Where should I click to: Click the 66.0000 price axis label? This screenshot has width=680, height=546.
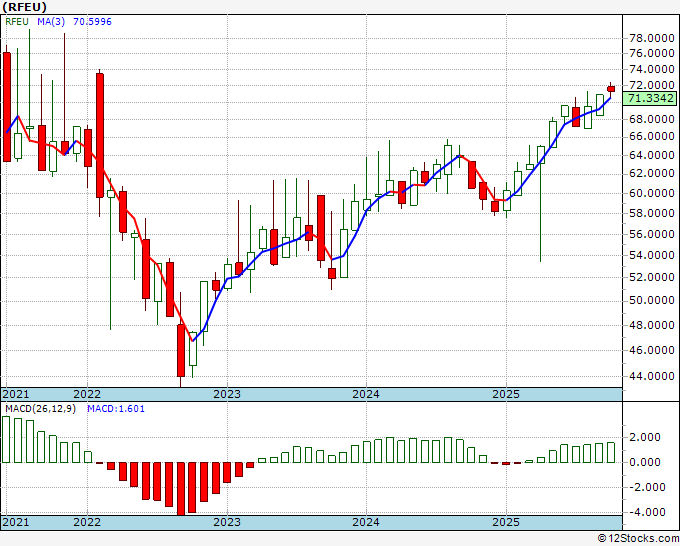pyautogui.click(x=651, y=137)
